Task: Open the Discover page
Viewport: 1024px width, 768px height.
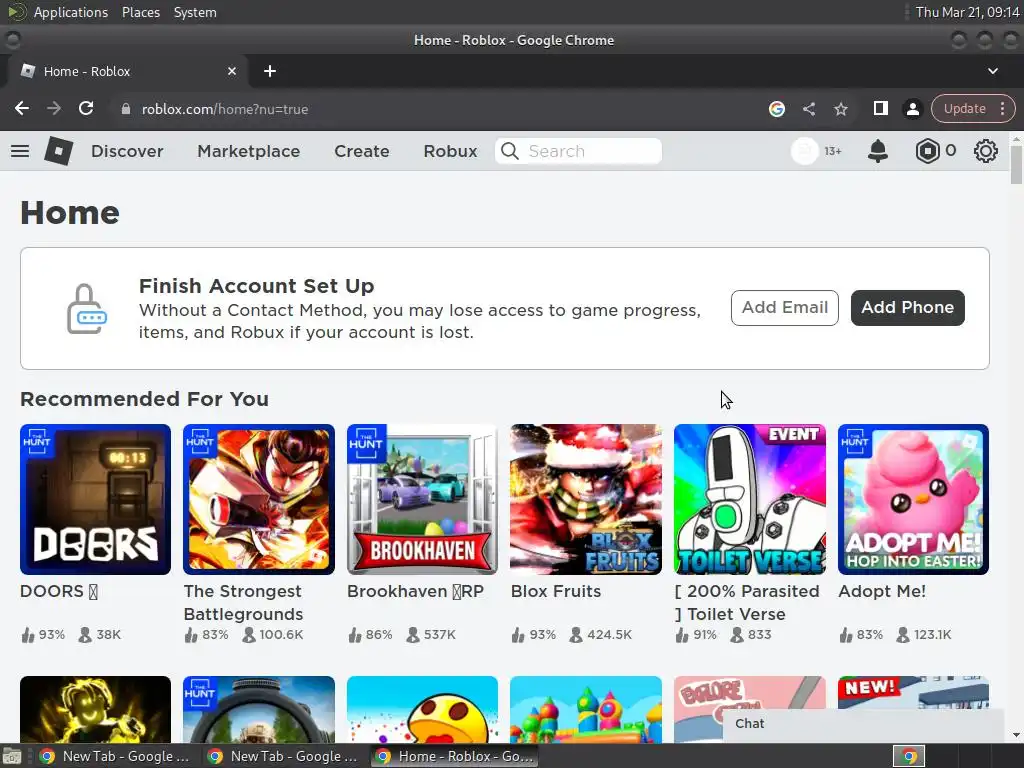Action: click(127, 151)
